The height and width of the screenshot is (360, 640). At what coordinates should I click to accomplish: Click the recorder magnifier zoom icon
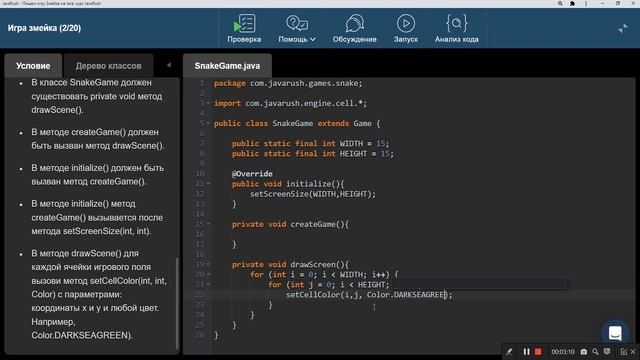596,351
